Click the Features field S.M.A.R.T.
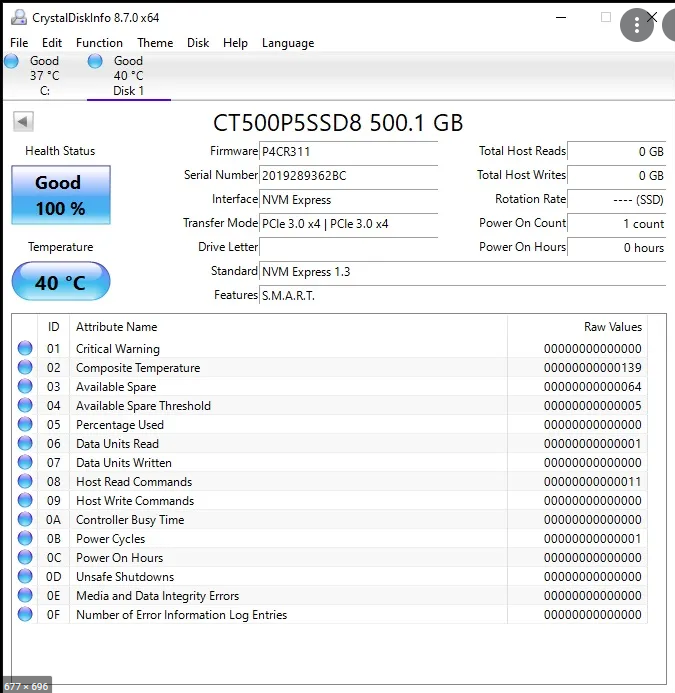Image resolution: width=675 pixels, height=693 pixels. pyautogui.click(x=462, y=295)
